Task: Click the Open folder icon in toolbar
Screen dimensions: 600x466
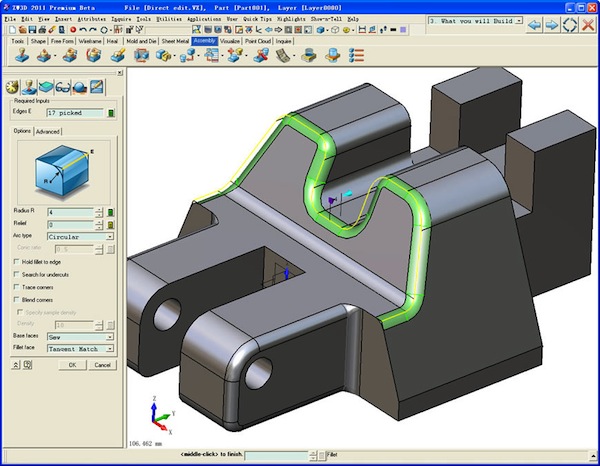Action: [x=23, y=29]
